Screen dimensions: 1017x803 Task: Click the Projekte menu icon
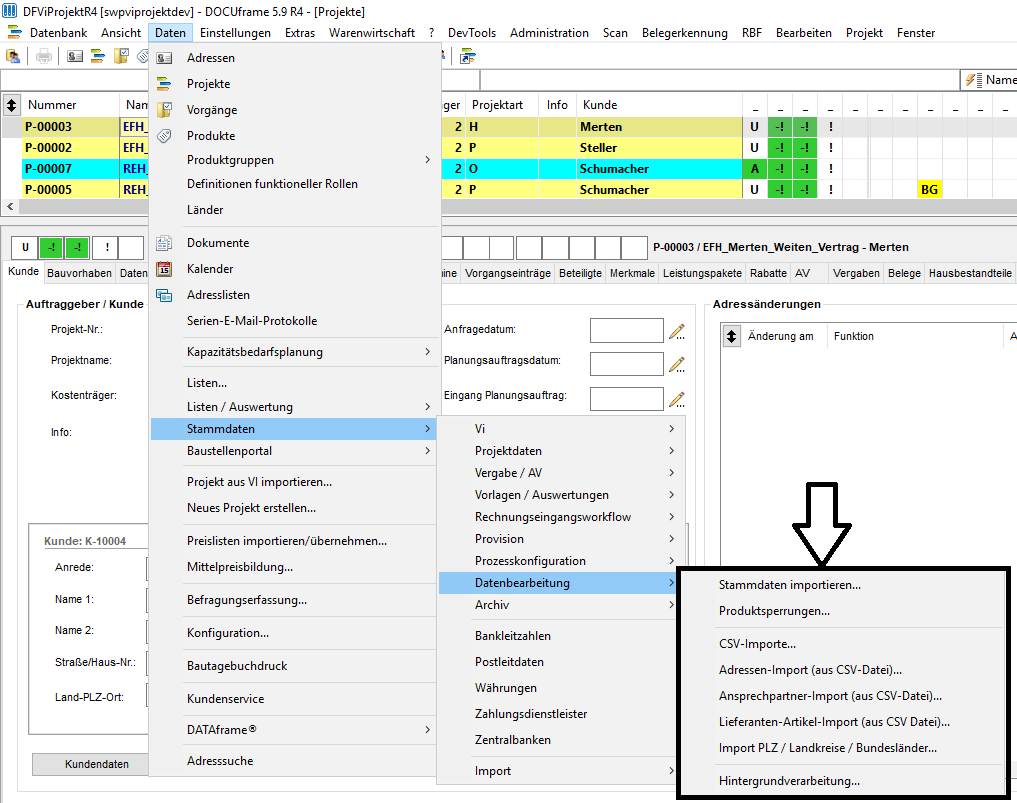click(x=165, y=84)
